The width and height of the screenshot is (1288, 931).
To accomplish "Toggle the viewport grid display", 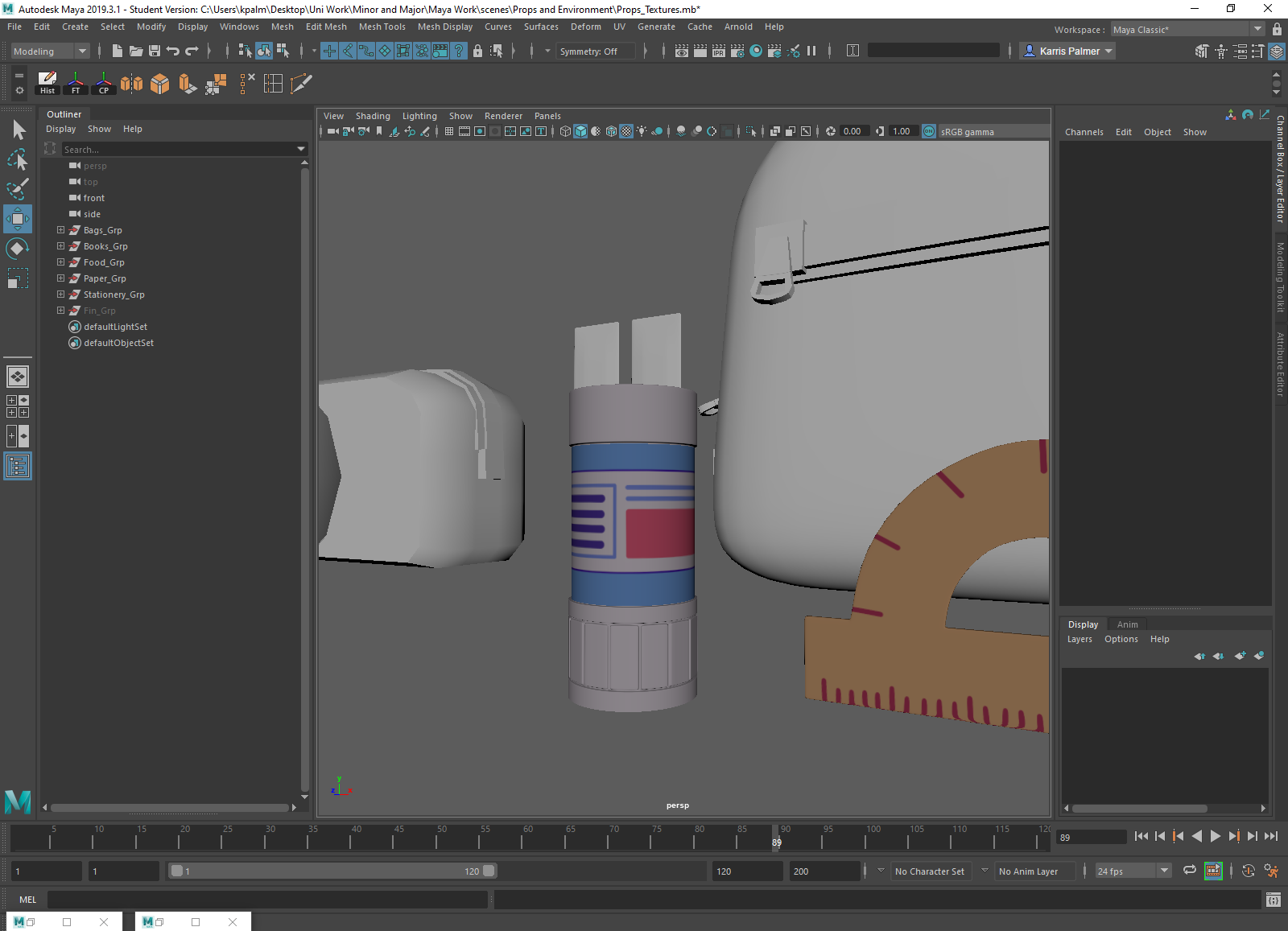I will point(449,131).
